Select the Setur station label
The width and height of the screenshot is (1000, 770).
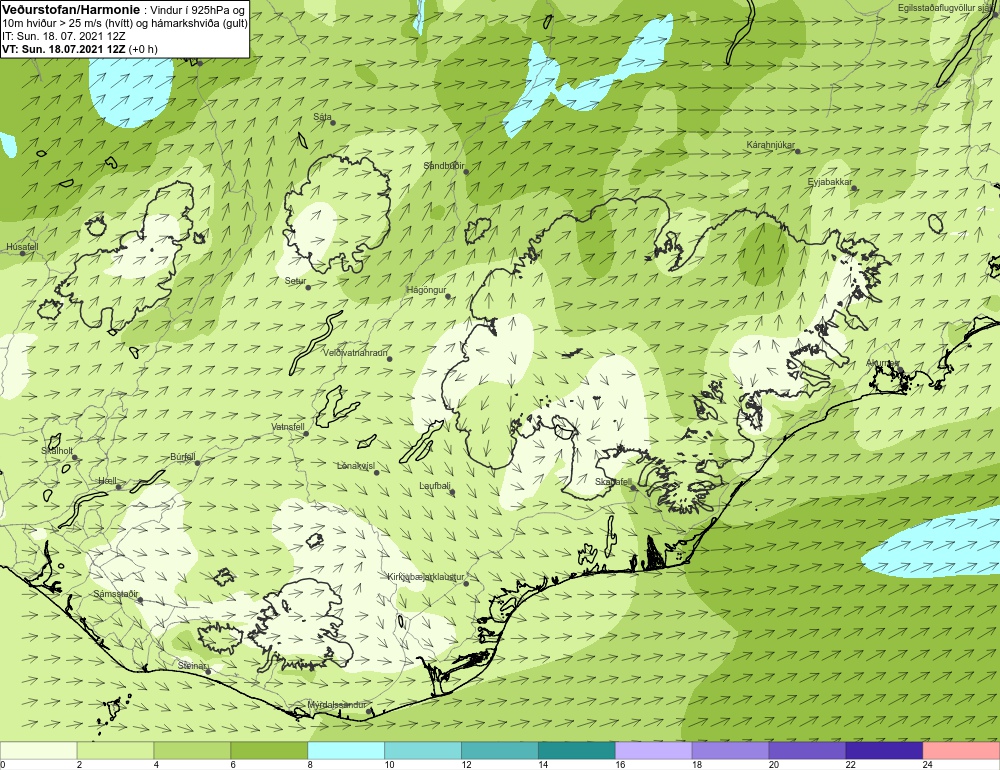coord(295,281)
